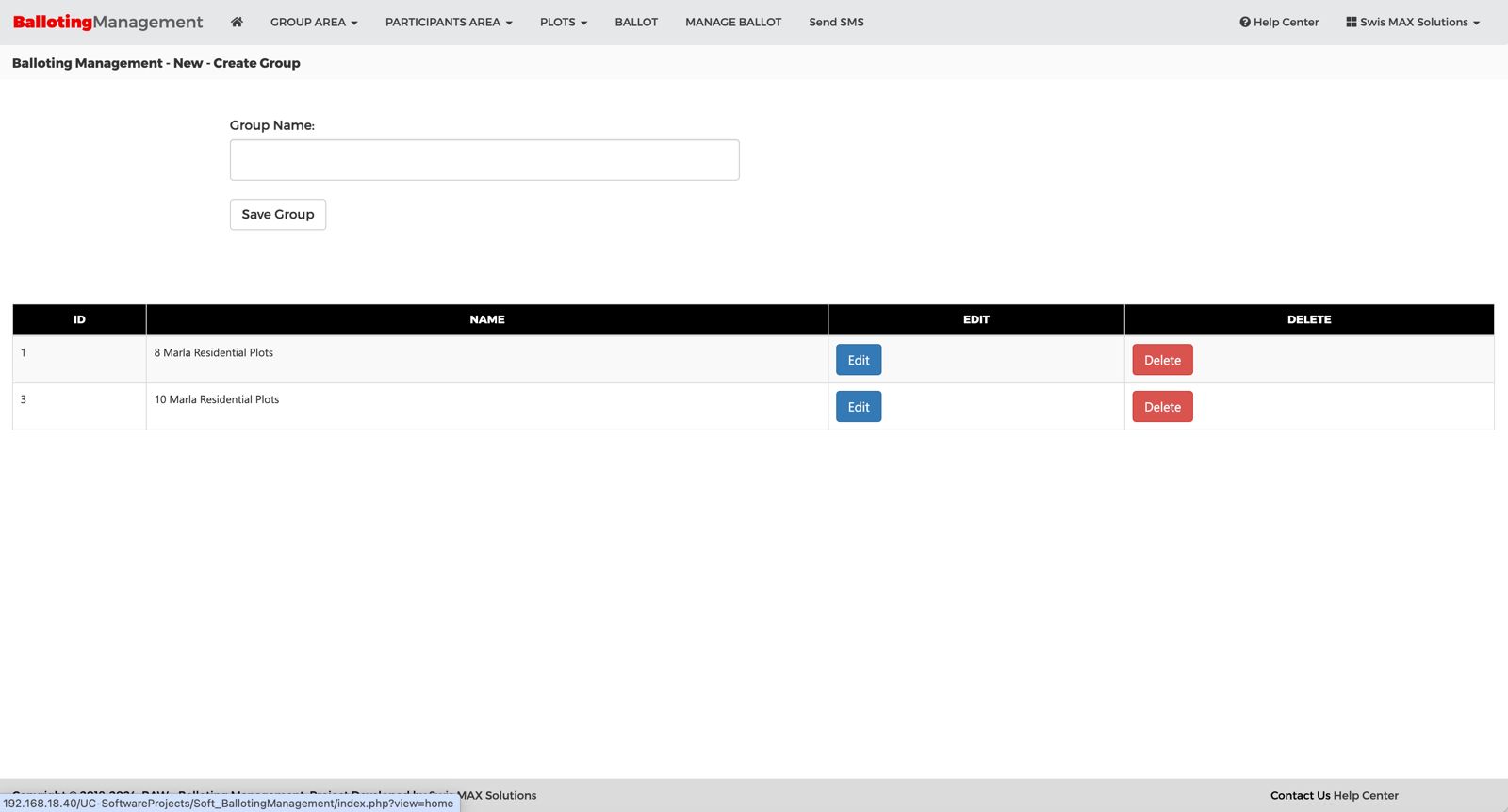Delete the 8 Marla Residential Plots group
The image size is (1508, 812).
click(x=1162, y=360)
